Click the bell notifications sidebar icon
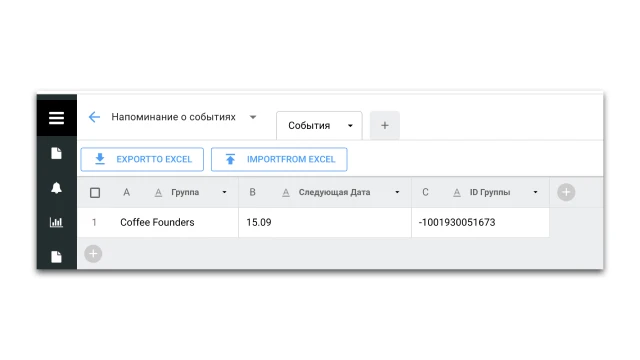 [x=56, y=188]
